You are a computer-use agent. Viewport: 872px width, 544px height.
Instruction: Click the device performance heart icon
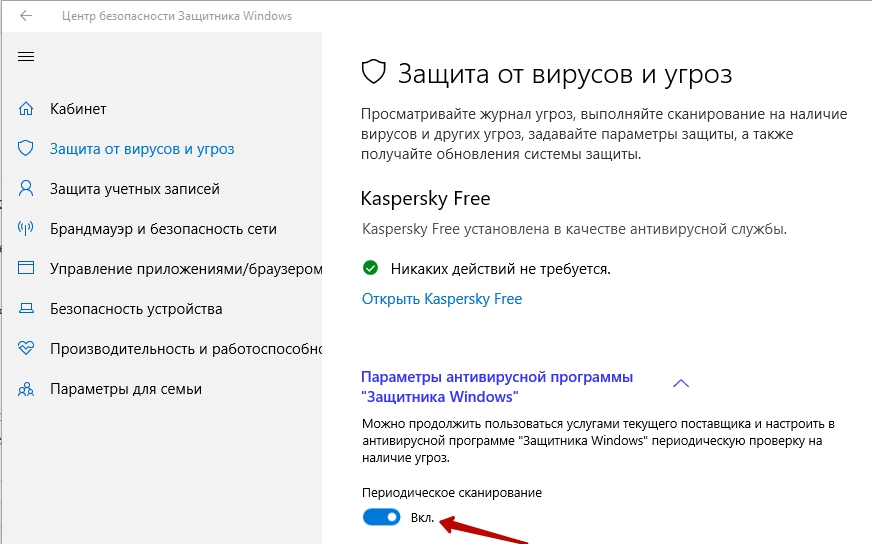(x=27, y=349)
